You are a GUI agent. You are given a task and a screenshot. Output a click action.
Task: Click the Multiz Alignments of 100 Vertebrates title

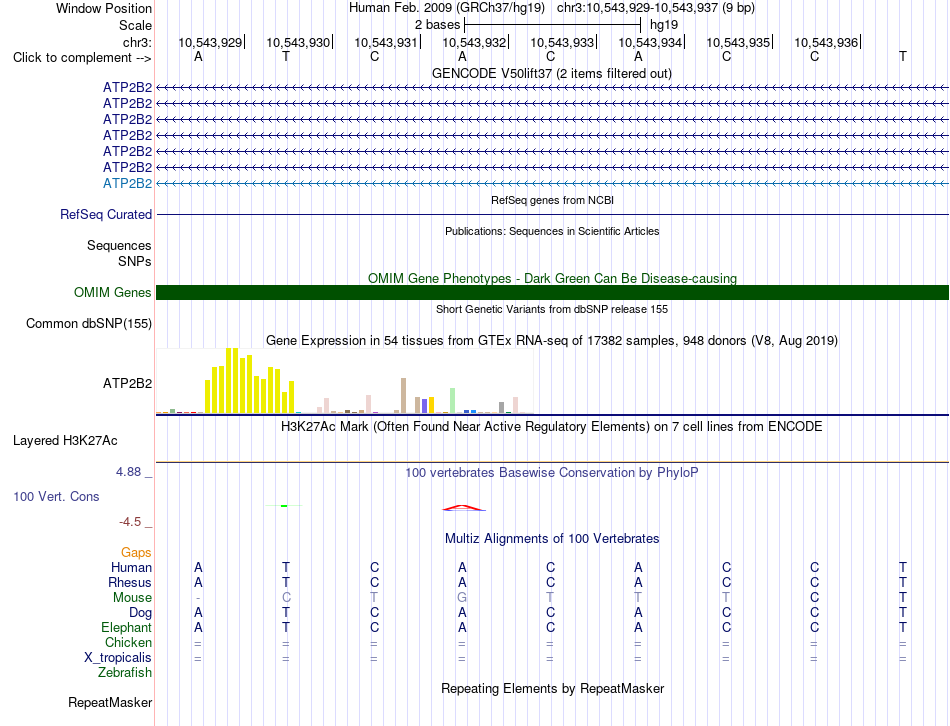coord(552,539)
